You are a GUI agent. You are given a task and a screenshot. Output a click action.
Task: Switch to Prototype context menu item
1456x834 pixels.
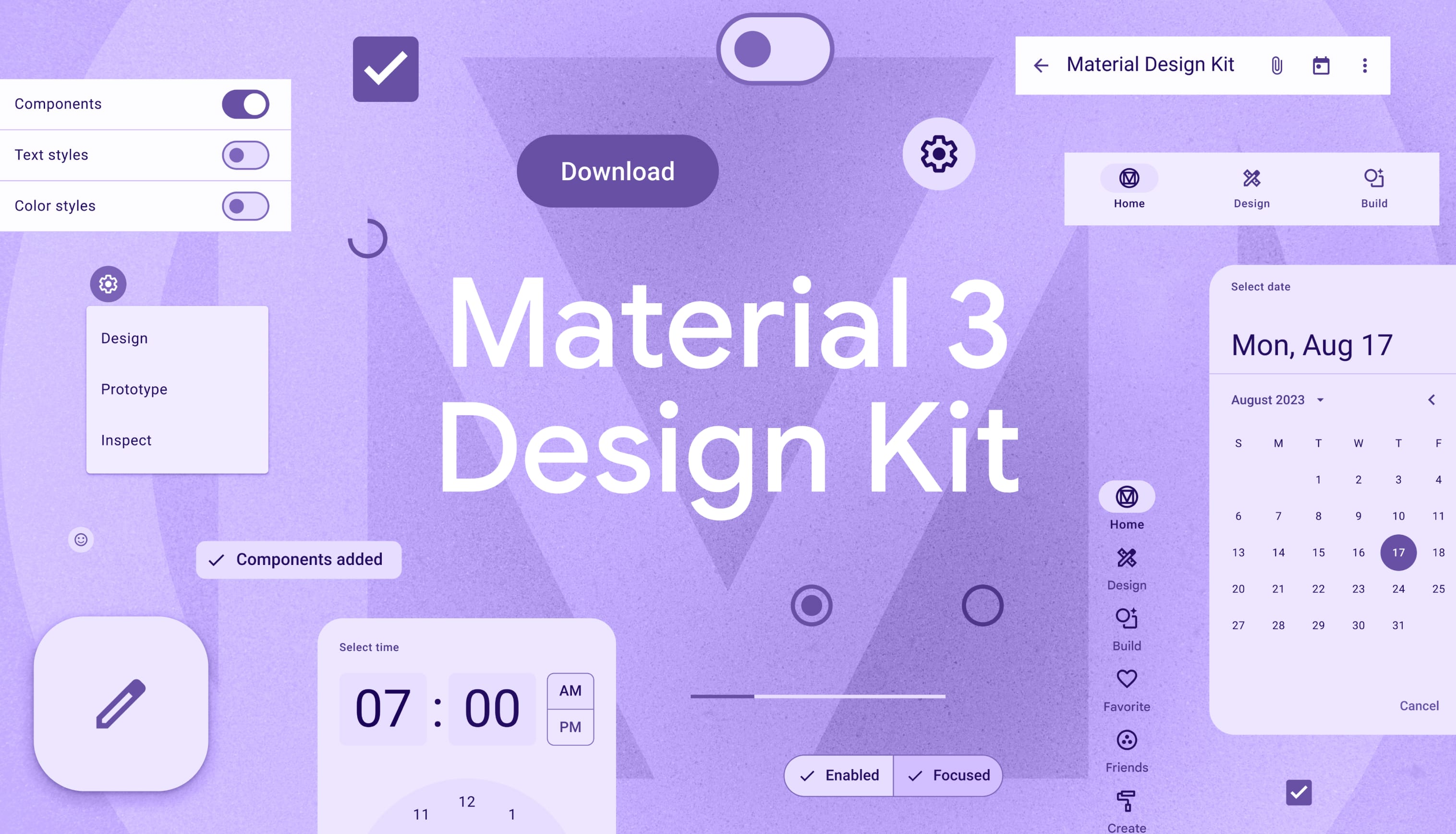click(133, 388)
